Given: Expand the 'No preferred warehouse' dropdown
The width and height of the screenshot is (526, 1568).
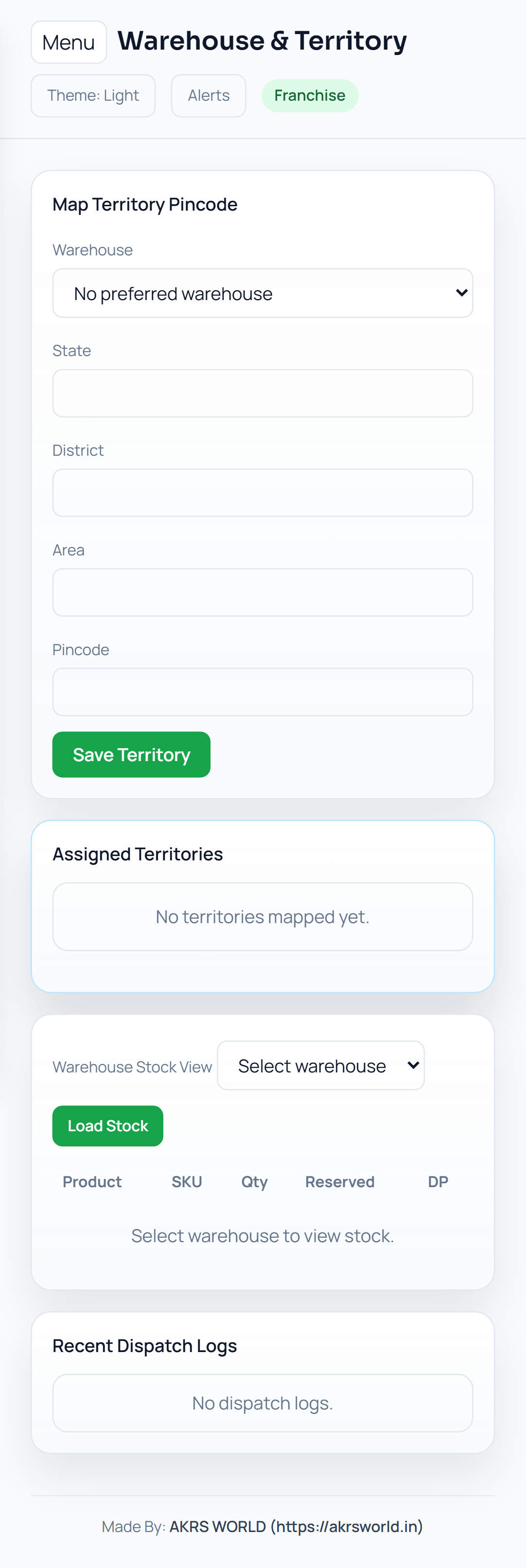Looking at the screenshot, I should (263, 293).
